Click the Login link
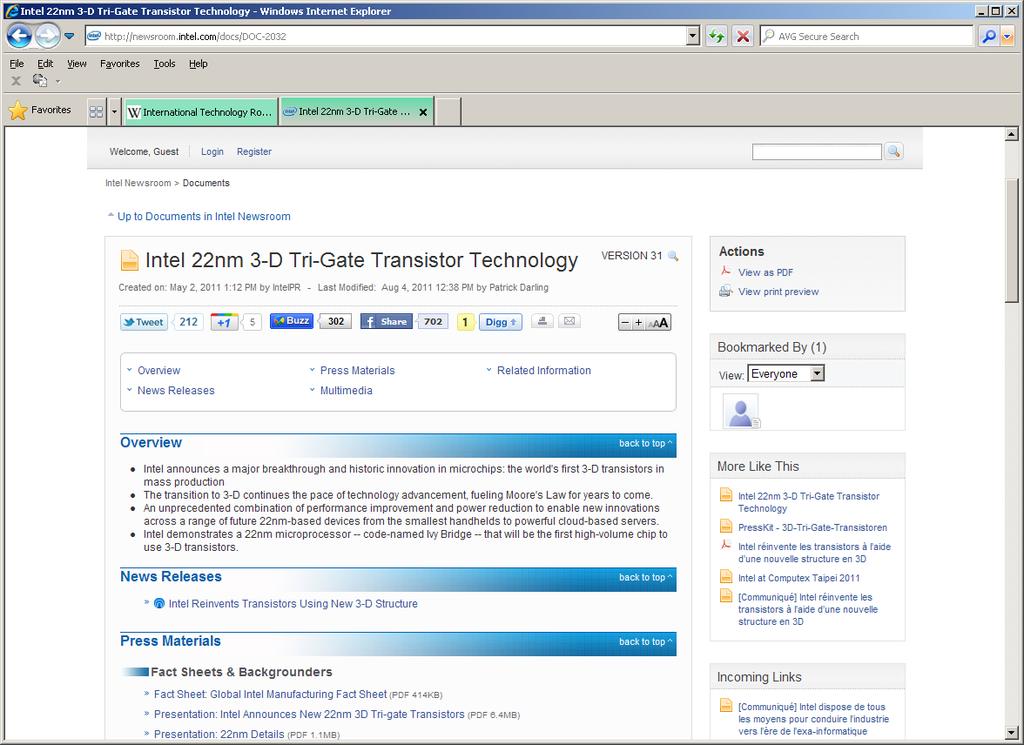Image resolution: width=1024 pixels, height=745 pixels. click(212, 151)
